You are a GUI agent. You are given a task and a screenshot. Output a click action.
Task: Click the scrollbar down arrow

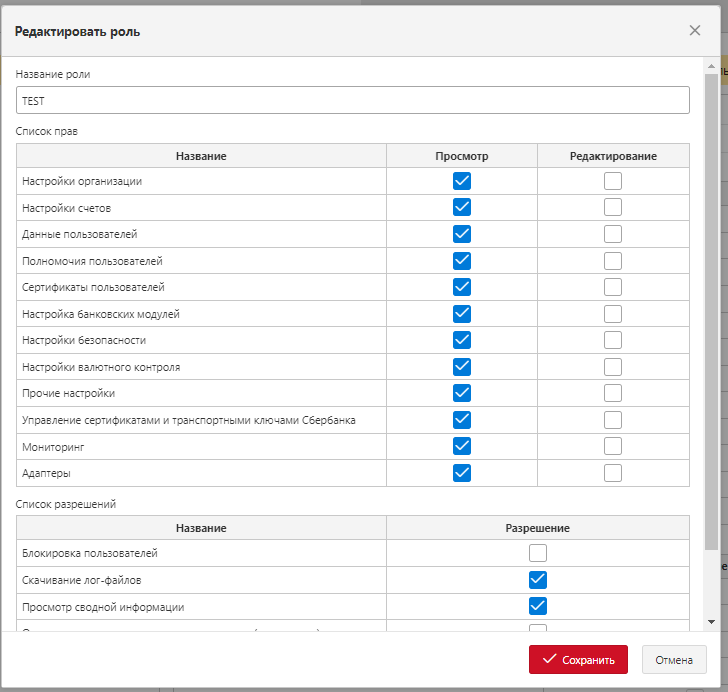tap(711, 622)
